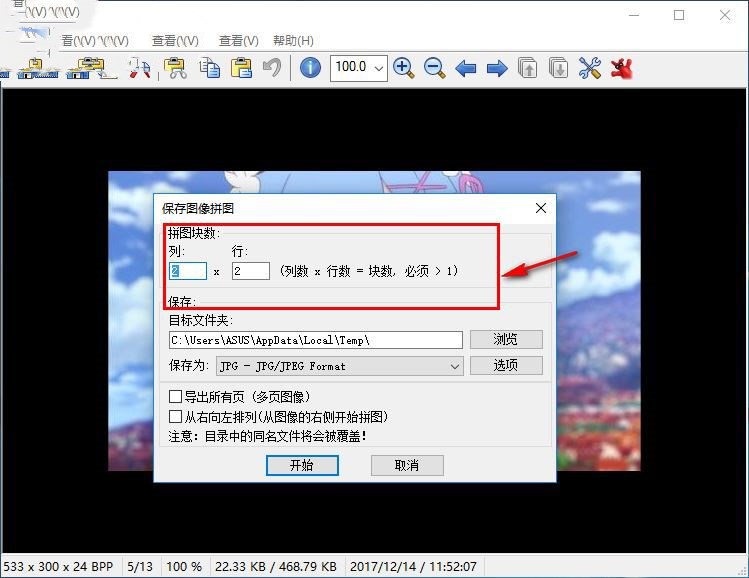The height and width of the screenshot is (578, 749).
Task: Click the 注意: 目录中的同名文件将会被覆盖! note
Action: 268,436
